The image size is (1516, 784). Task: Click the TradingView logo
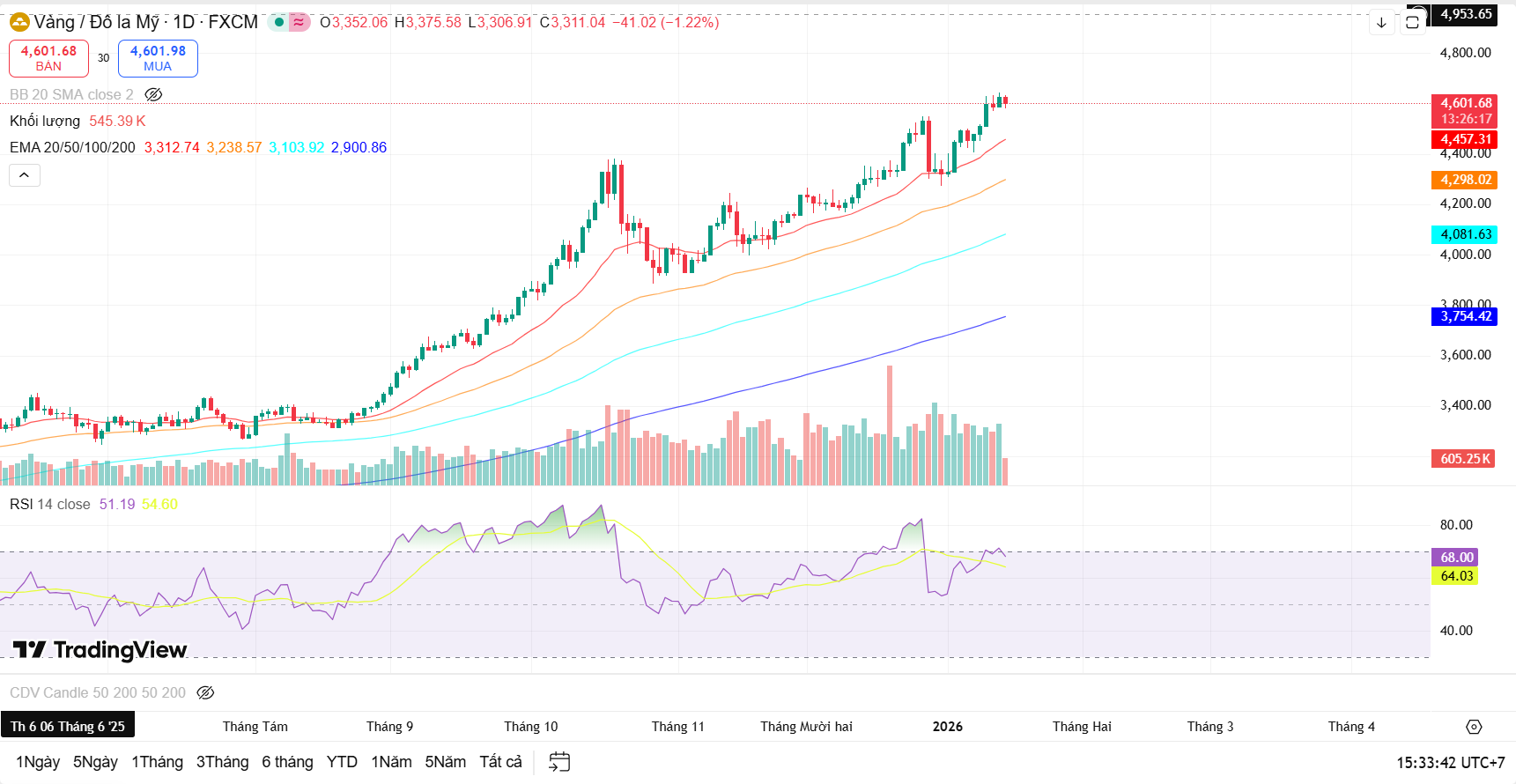[x=100, y=650]
